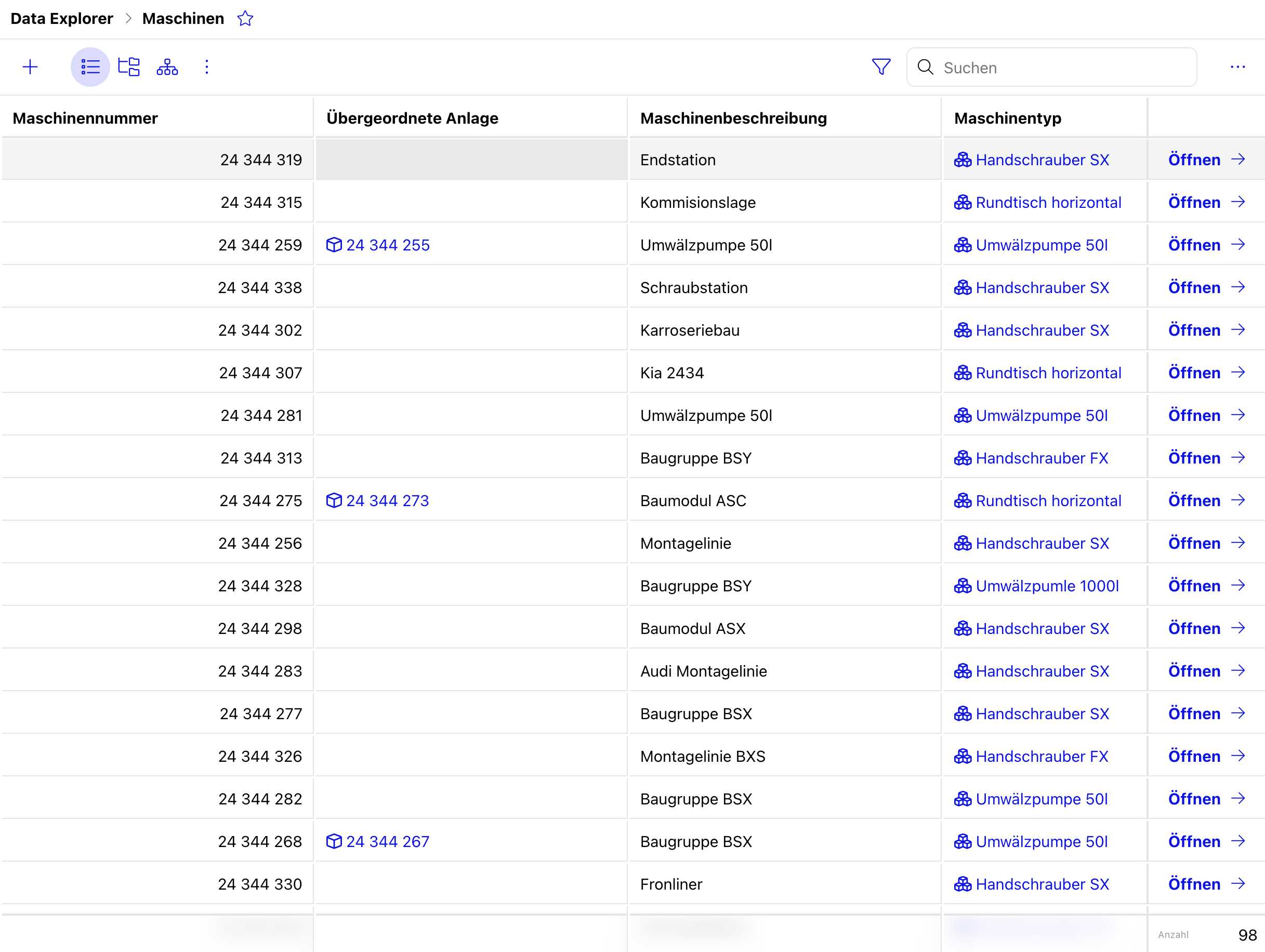Click Karroseriebau description cell
This screenshot has height=952, width=1265.
pos(785,330)
